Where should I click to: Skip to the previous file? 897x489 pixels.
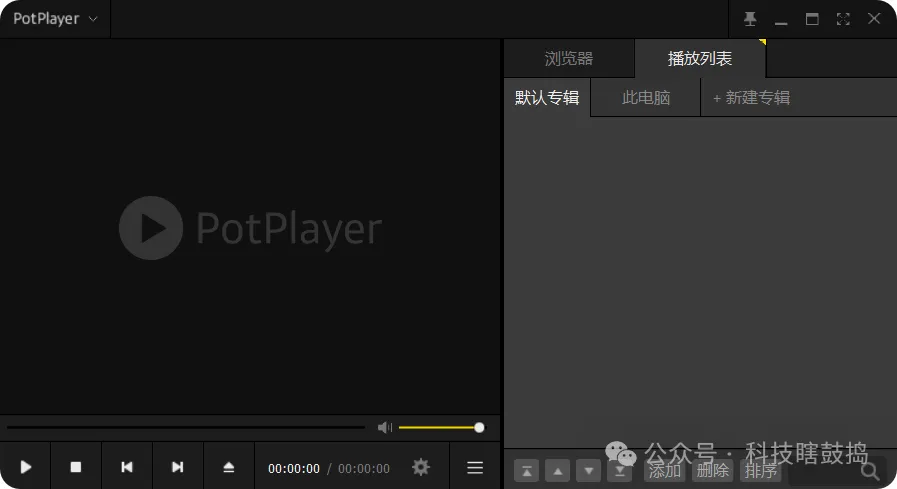[x=126, y=467]
